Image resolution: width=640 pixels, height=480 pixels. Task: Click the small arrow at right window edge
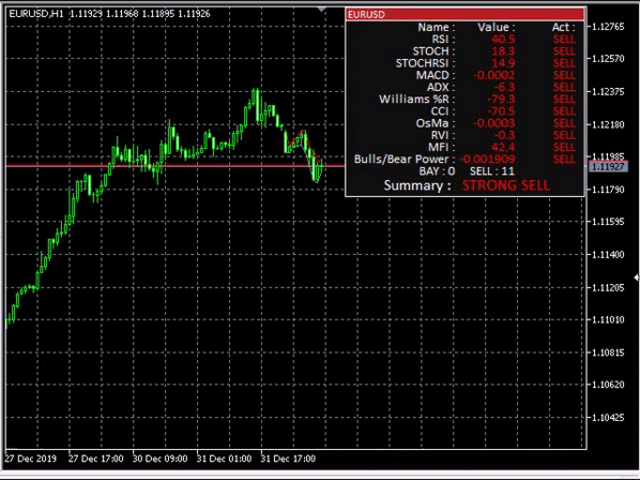(x=636, y=278)
